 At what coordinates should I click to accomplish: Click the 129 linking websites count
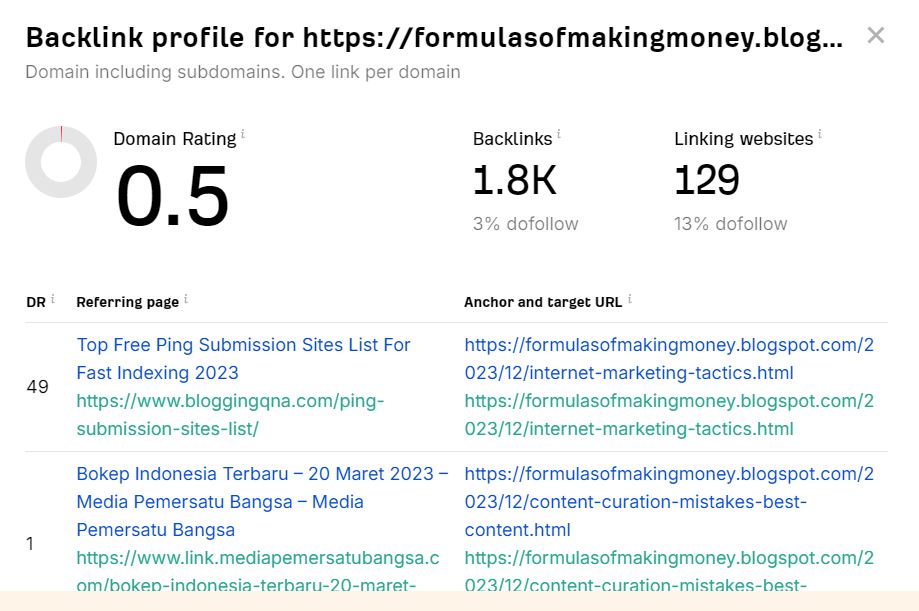click(x=706, y=181)
